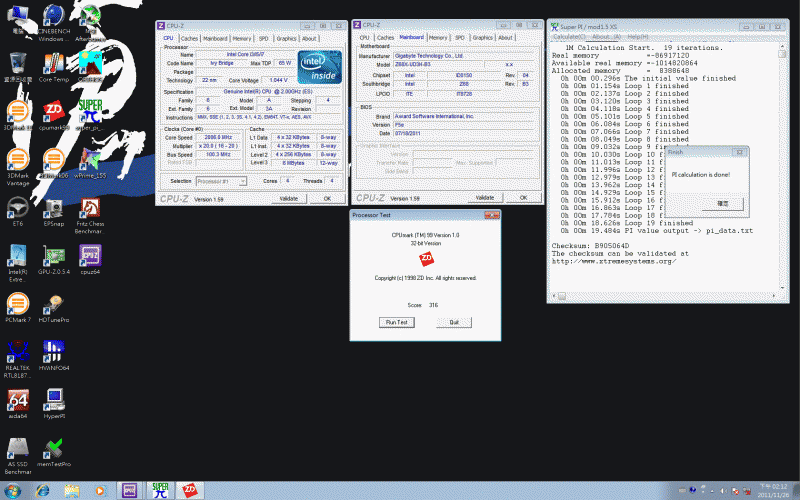Viewport: 800px width, 500px height.
Task: Switch to CPU tab in right CPU-Z
Action: (364, 38)
